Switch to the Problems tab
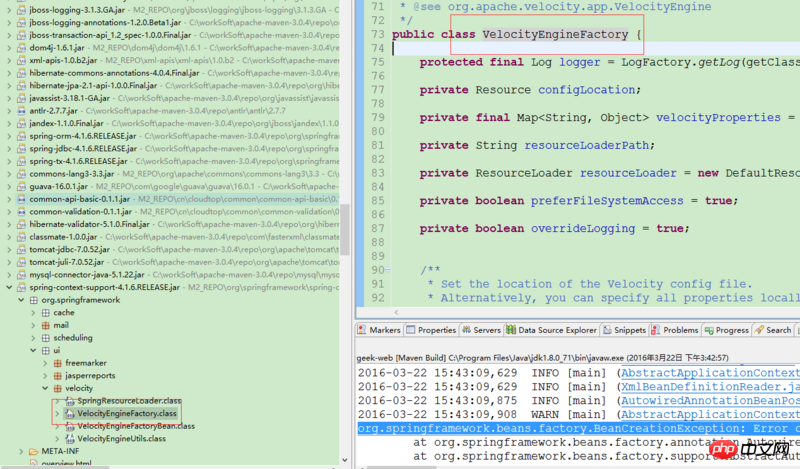 pyautogui.click(x=675, y=330)
